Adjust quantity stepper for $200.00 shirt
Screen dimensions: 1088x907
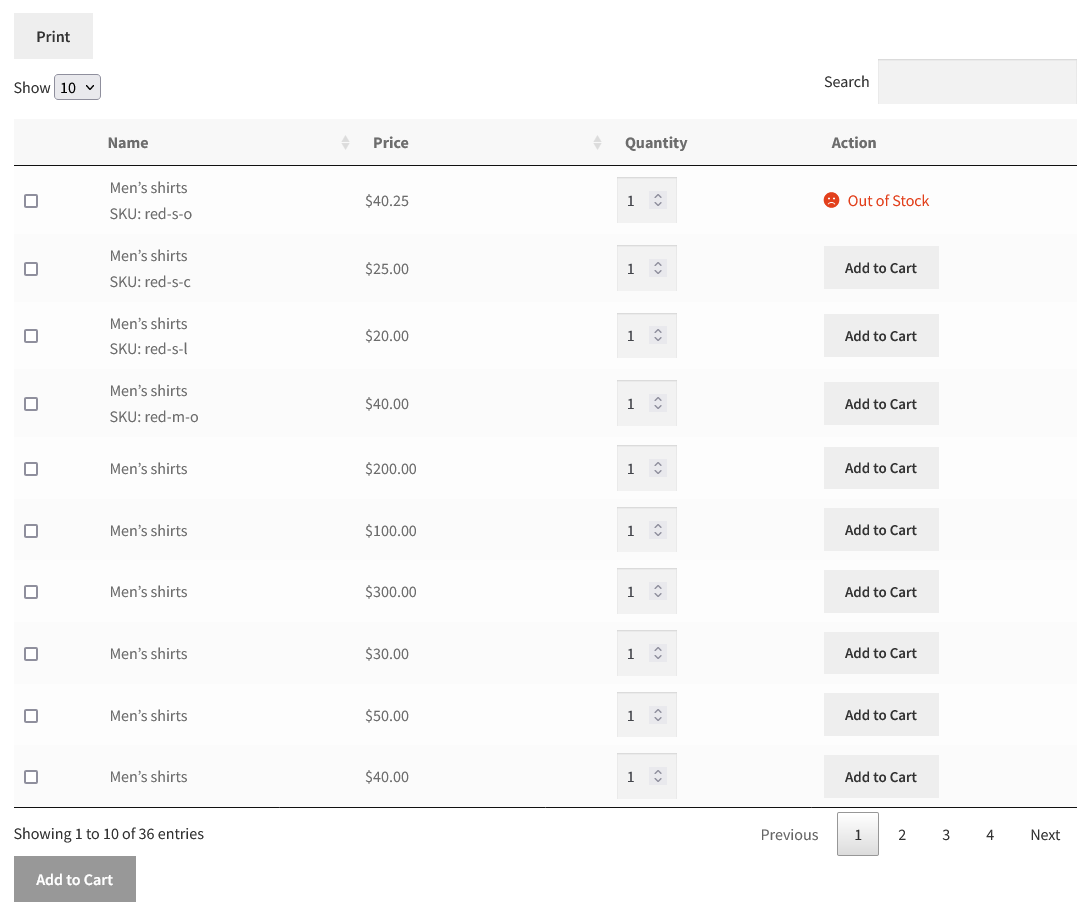click(x=658, y=468)
